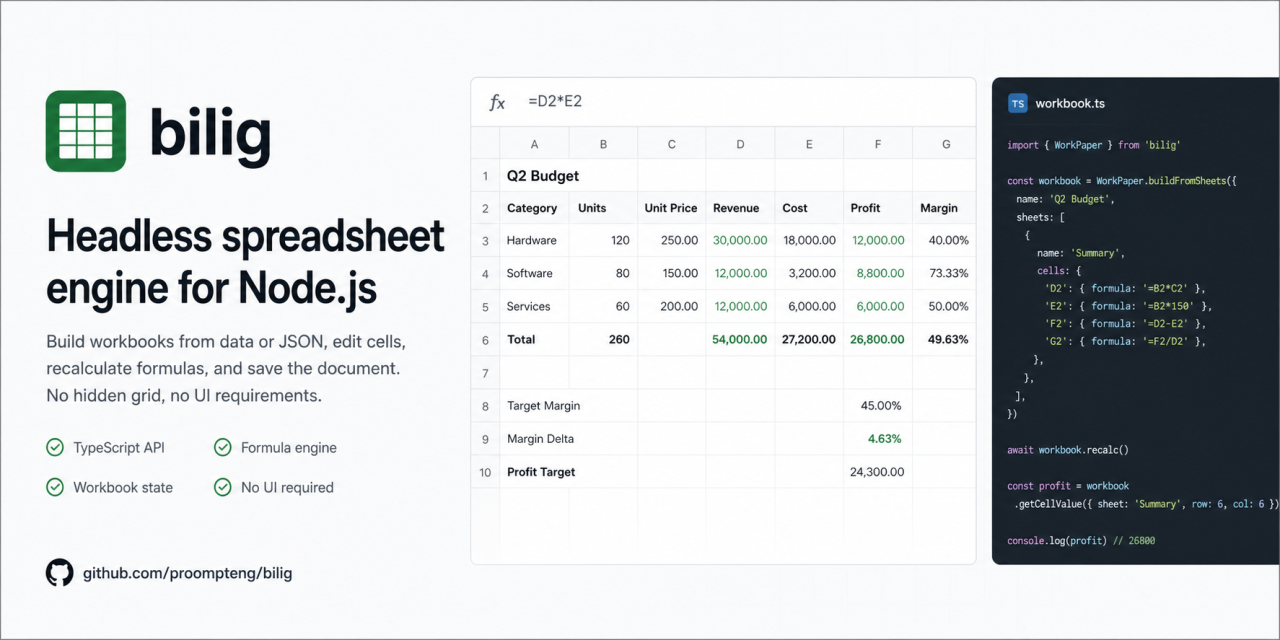This screenshot has width=1280, height=640.
Task: Click the Margin header cell
Action: pos(944,208)
